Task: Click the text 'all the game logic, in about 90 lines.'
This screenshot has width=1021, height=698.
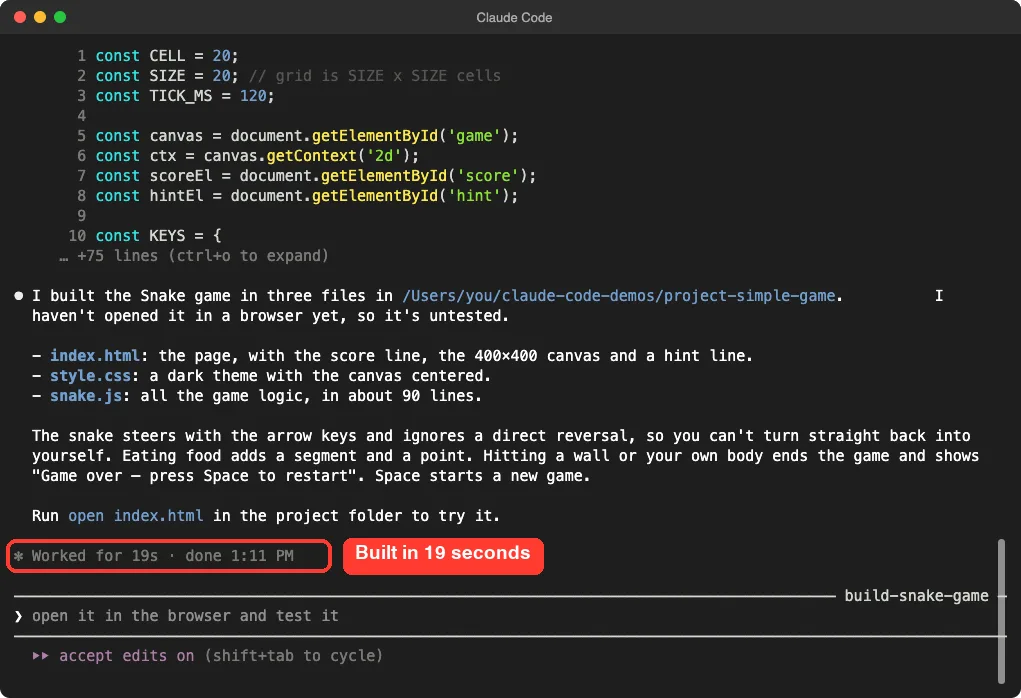Action: click(x=311, y=396)
